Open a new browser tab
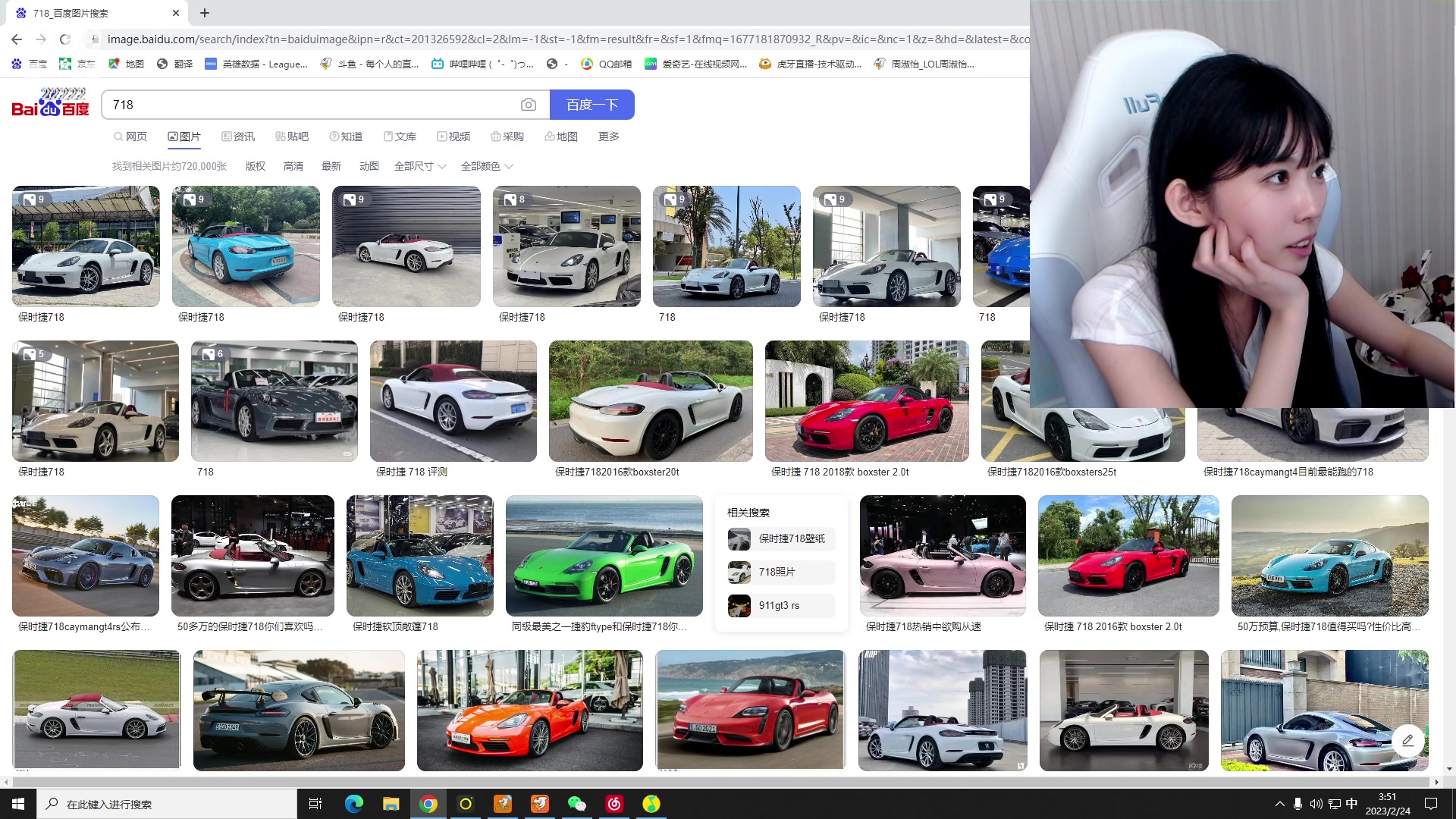 (205, 13)
